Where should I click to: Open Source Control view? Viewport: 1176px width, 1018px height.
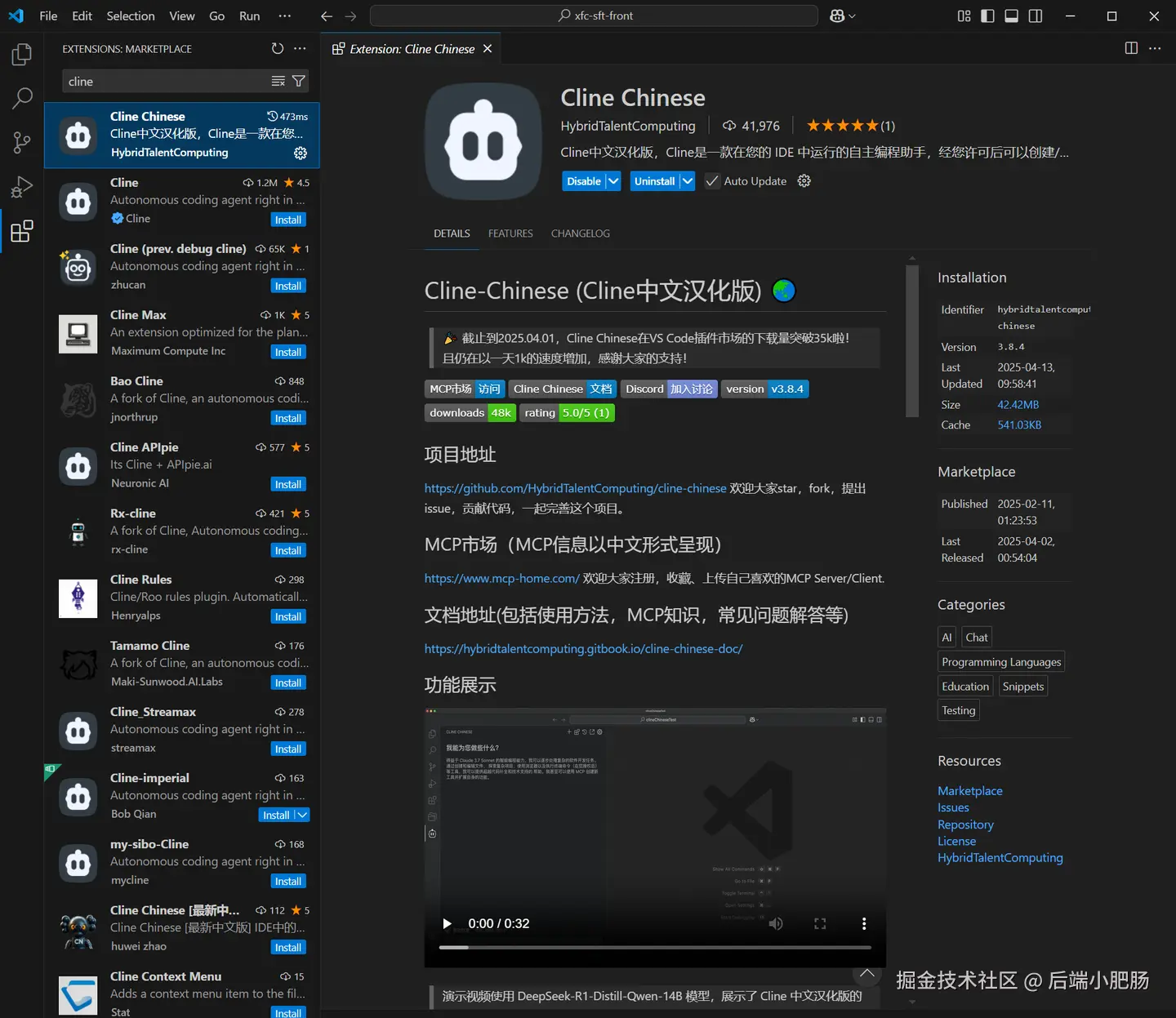click(x=22, y=143)
